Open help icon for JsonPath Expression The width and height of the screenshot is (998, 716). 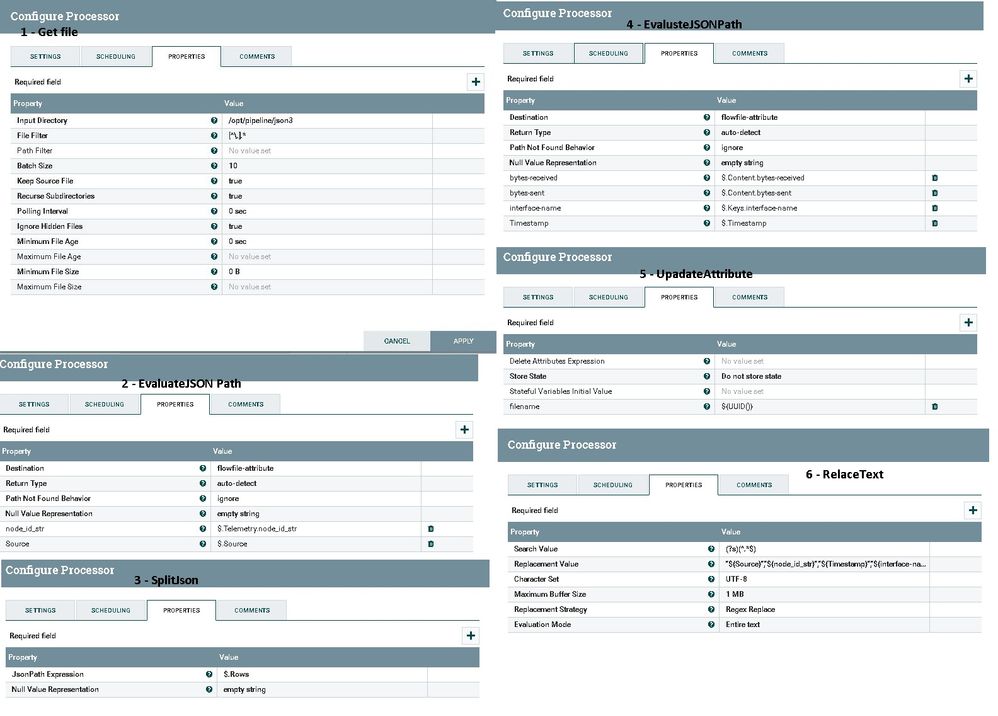click(x=209, y=674)
